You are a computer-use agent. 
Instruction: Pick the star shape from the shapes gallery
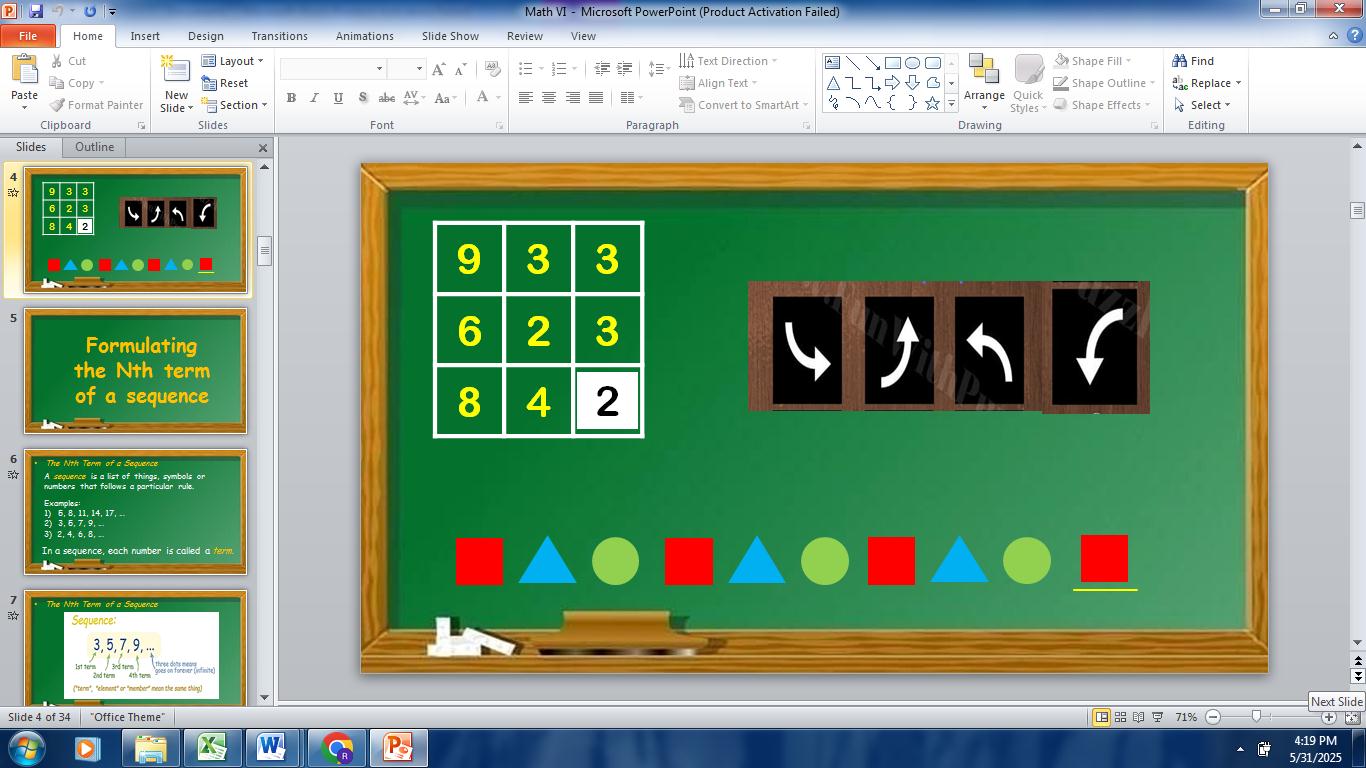[932, 103]
